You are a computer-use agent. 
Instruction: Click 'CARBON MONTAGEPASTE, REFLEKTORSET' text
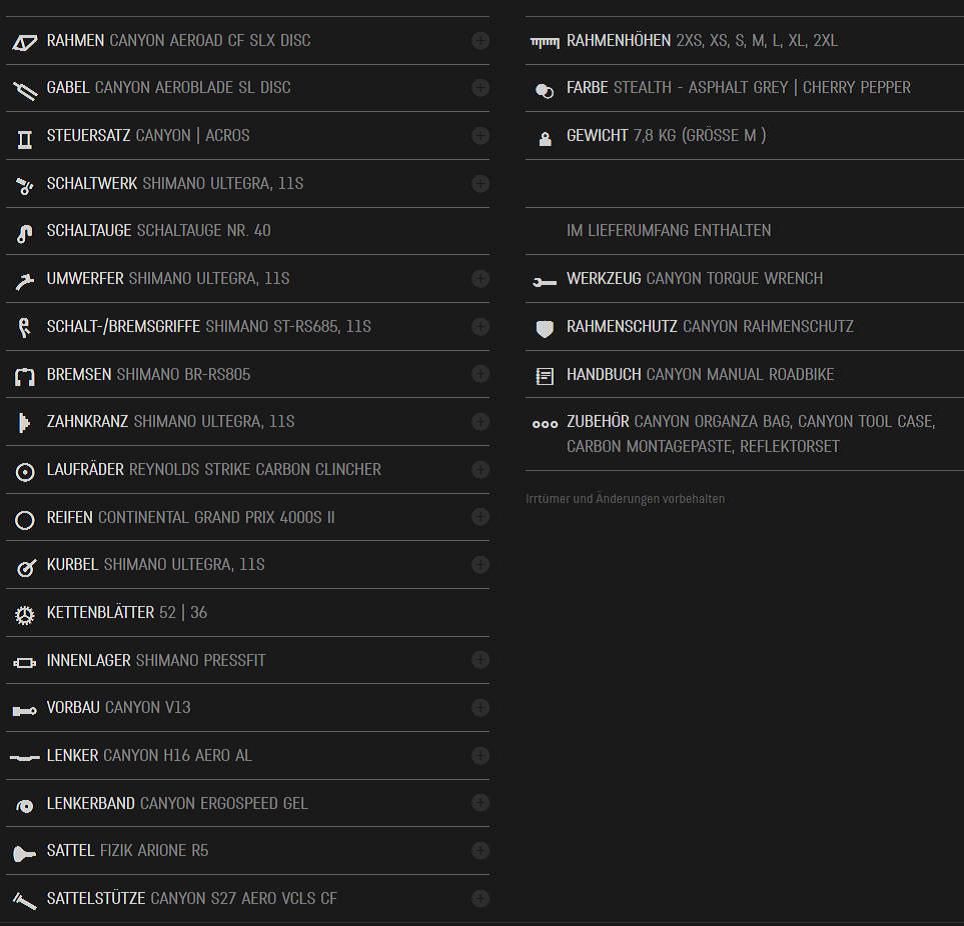703,446
